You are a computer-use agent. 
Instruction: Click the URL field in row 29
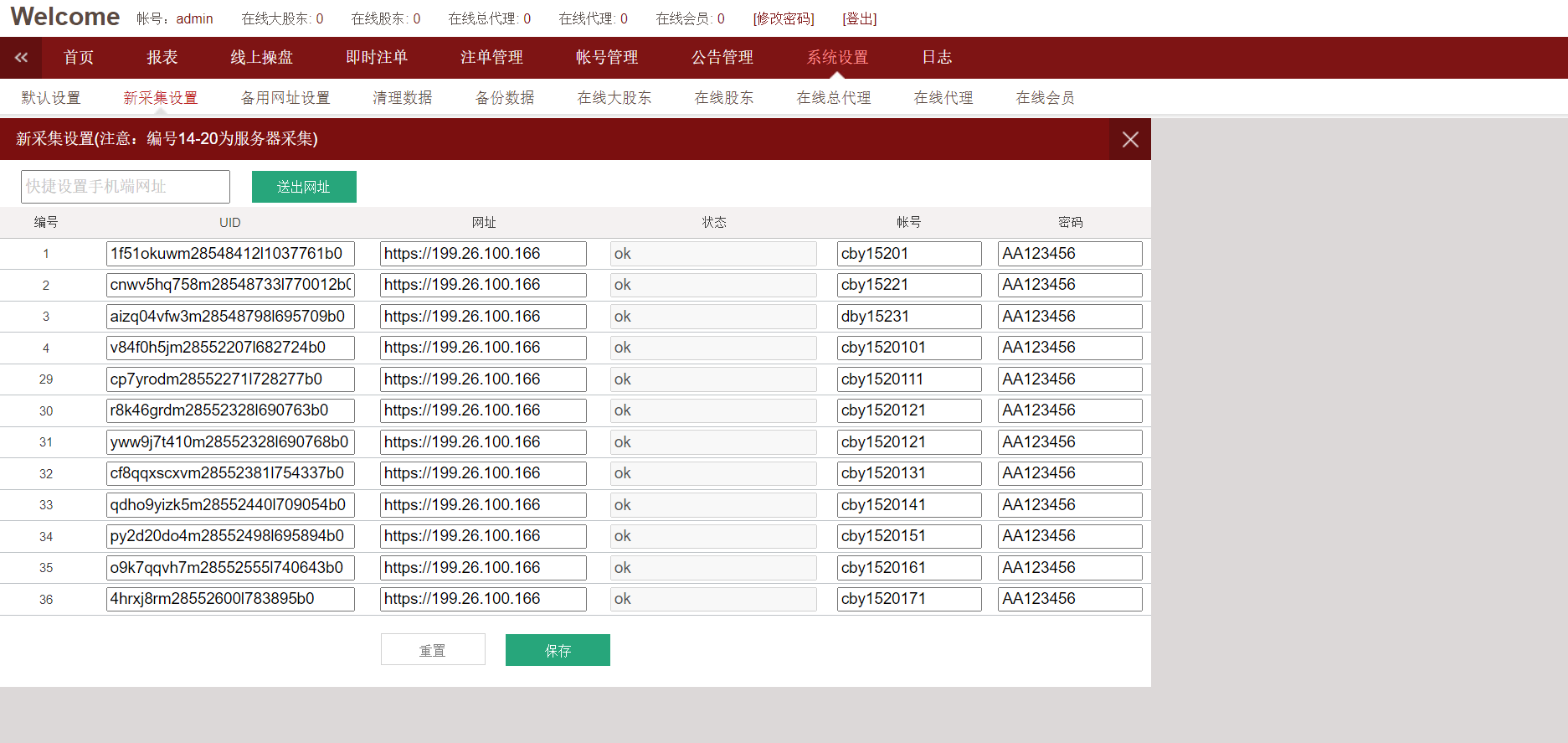[483, 379]
